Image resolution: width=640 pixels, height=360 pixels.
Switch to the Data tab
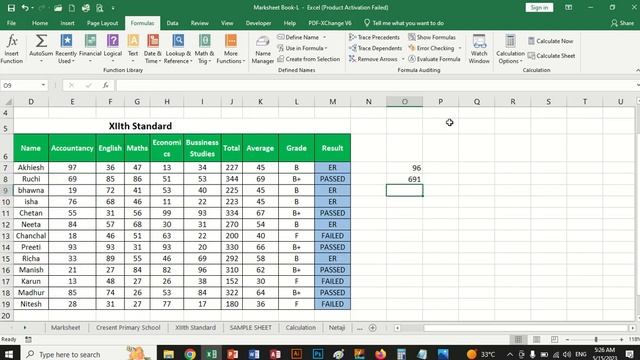click(x=172, y=23)
